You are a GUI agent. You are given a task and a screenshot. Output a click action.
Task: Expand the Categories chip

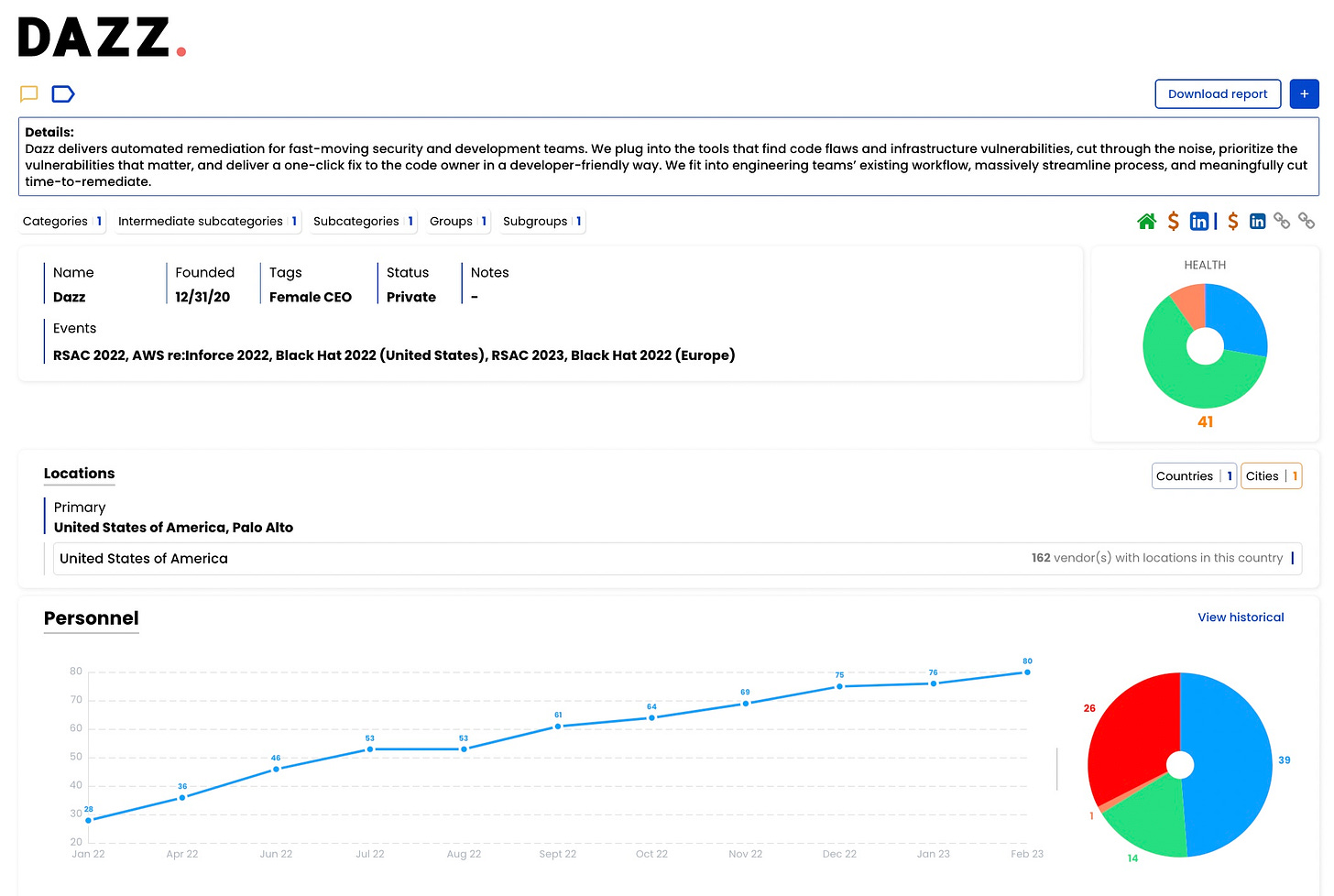click(x=63, y=221)
